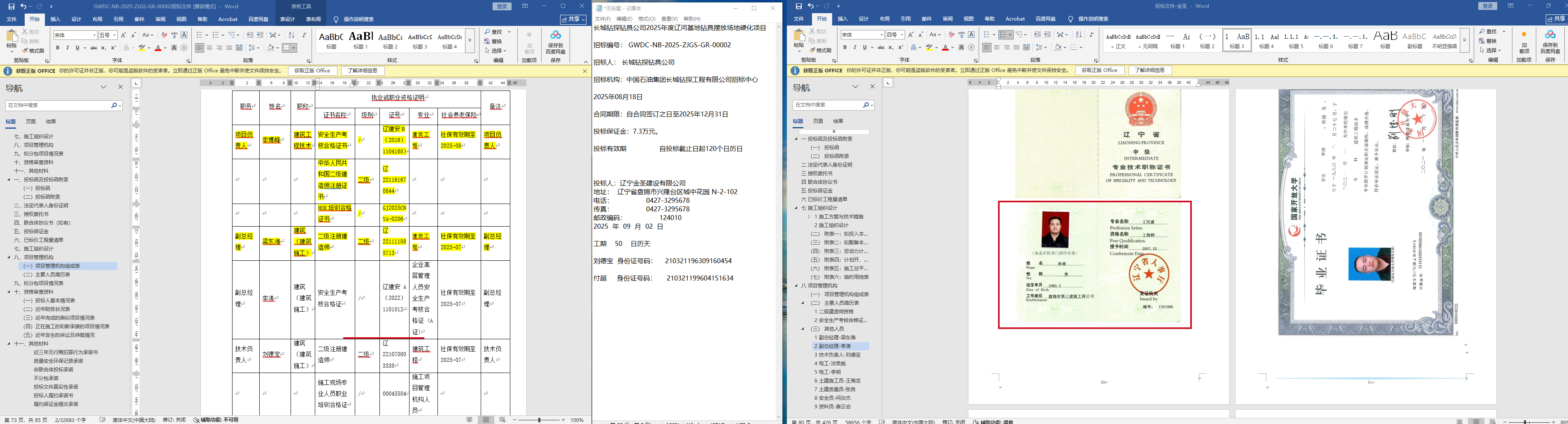This screenshot has width=1568, height=424.
Task: Open the font size dropdown 五号 in left Word
Action: [114, 35]
